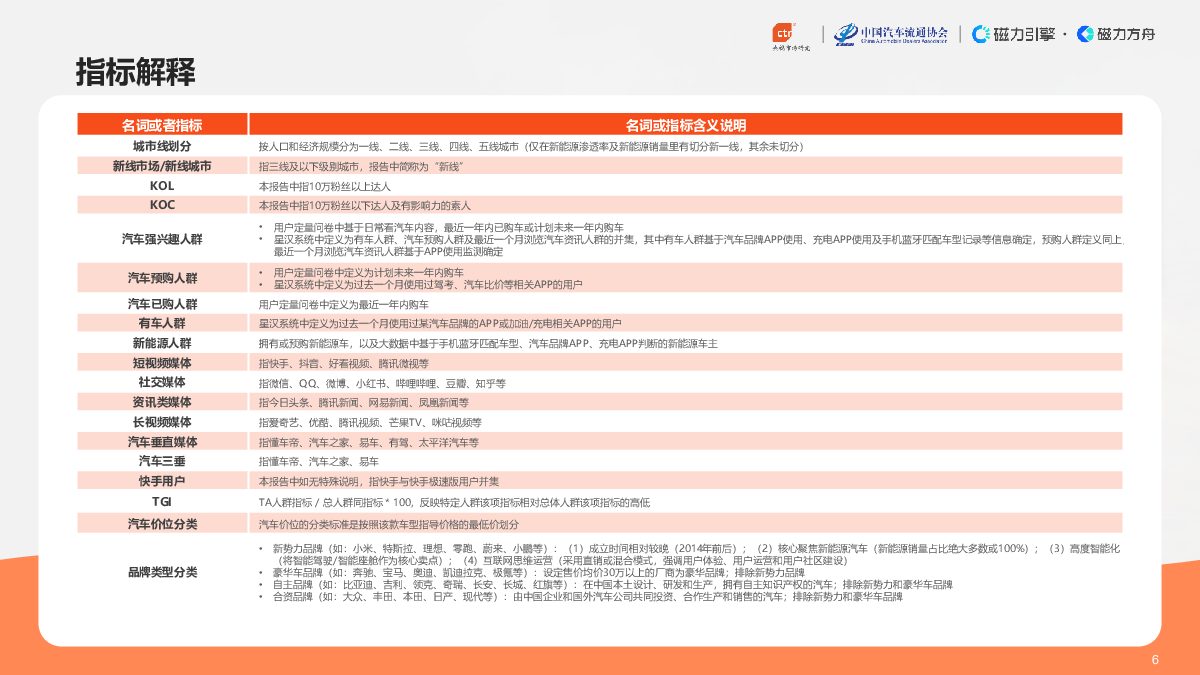
Task: Click the description 指微信、QQ、微博、小红书
Action: [382, 383]
